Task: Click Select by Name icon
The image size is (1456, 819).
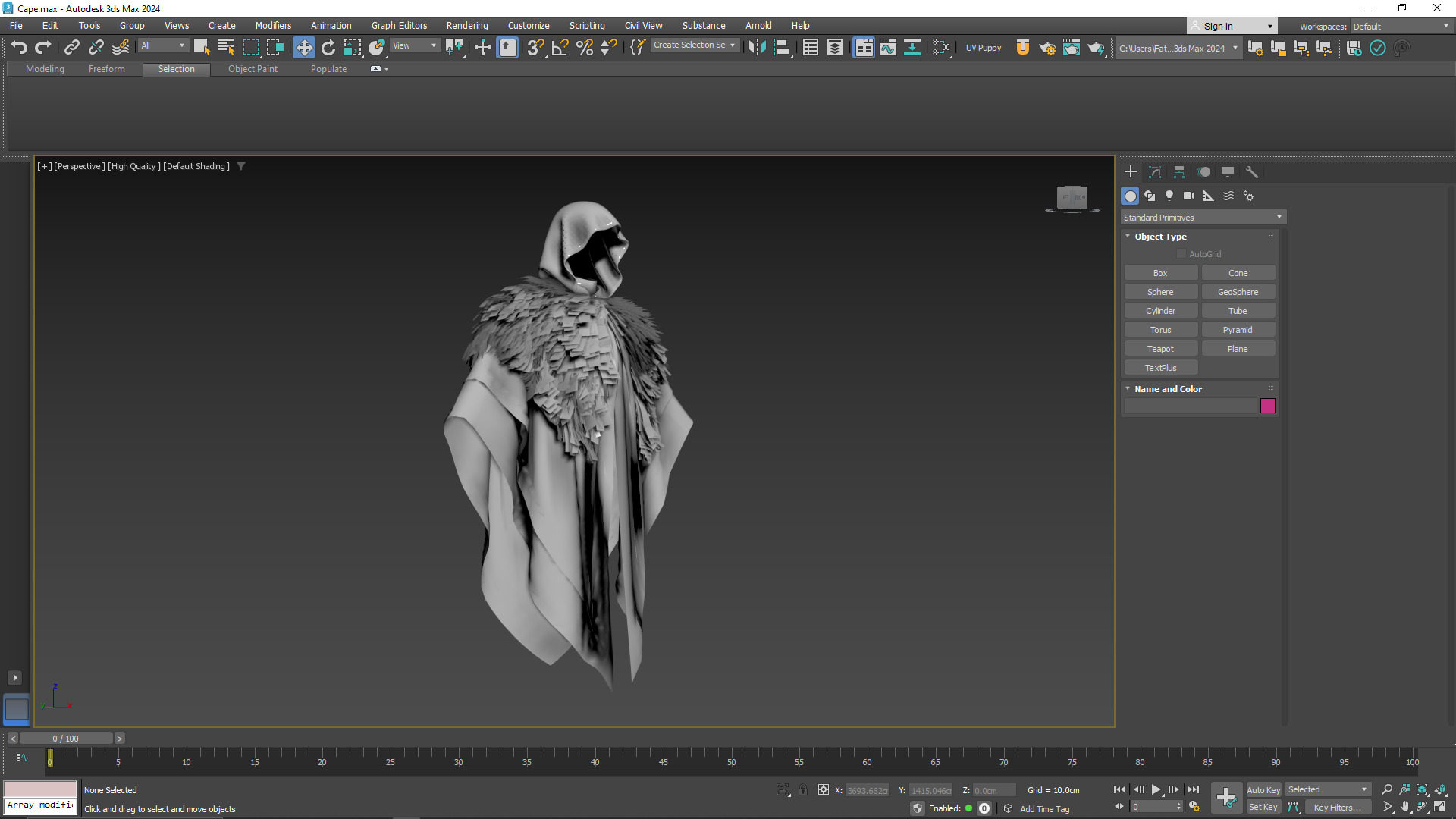Action: [x=226, y=48]
